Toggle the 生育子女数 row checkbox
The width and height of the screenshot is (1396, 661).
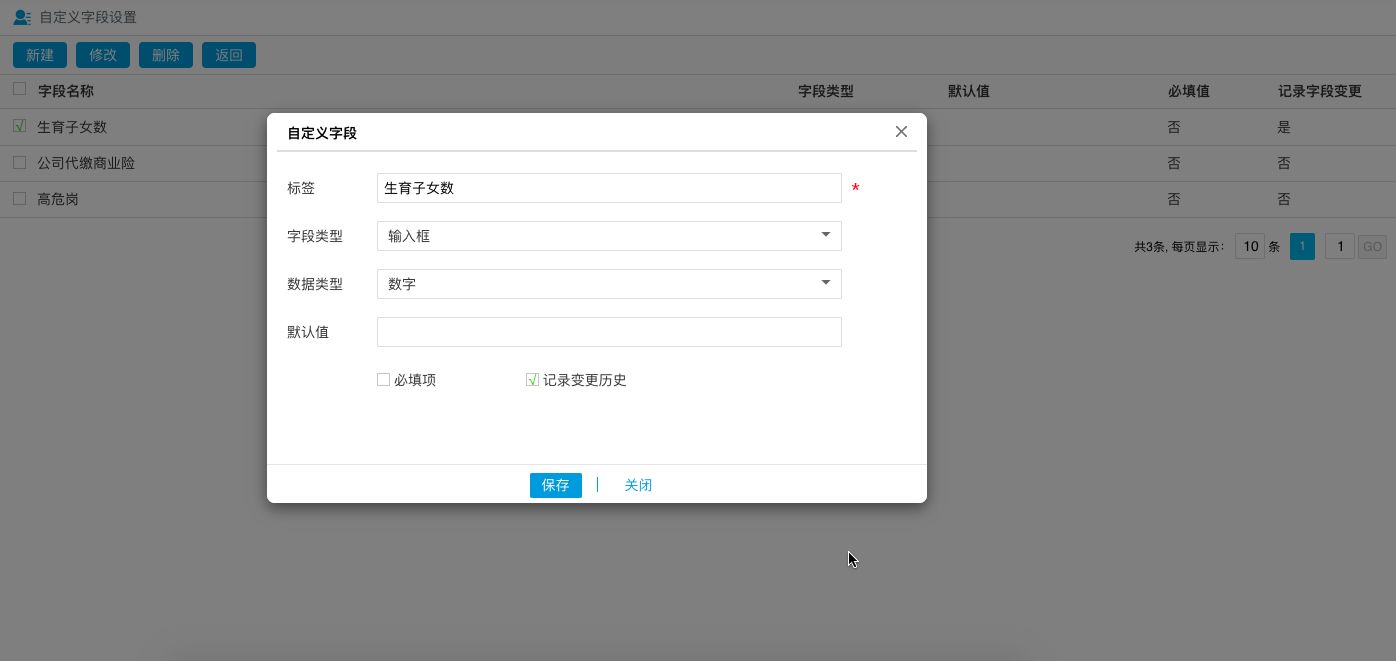pos(19,127)
